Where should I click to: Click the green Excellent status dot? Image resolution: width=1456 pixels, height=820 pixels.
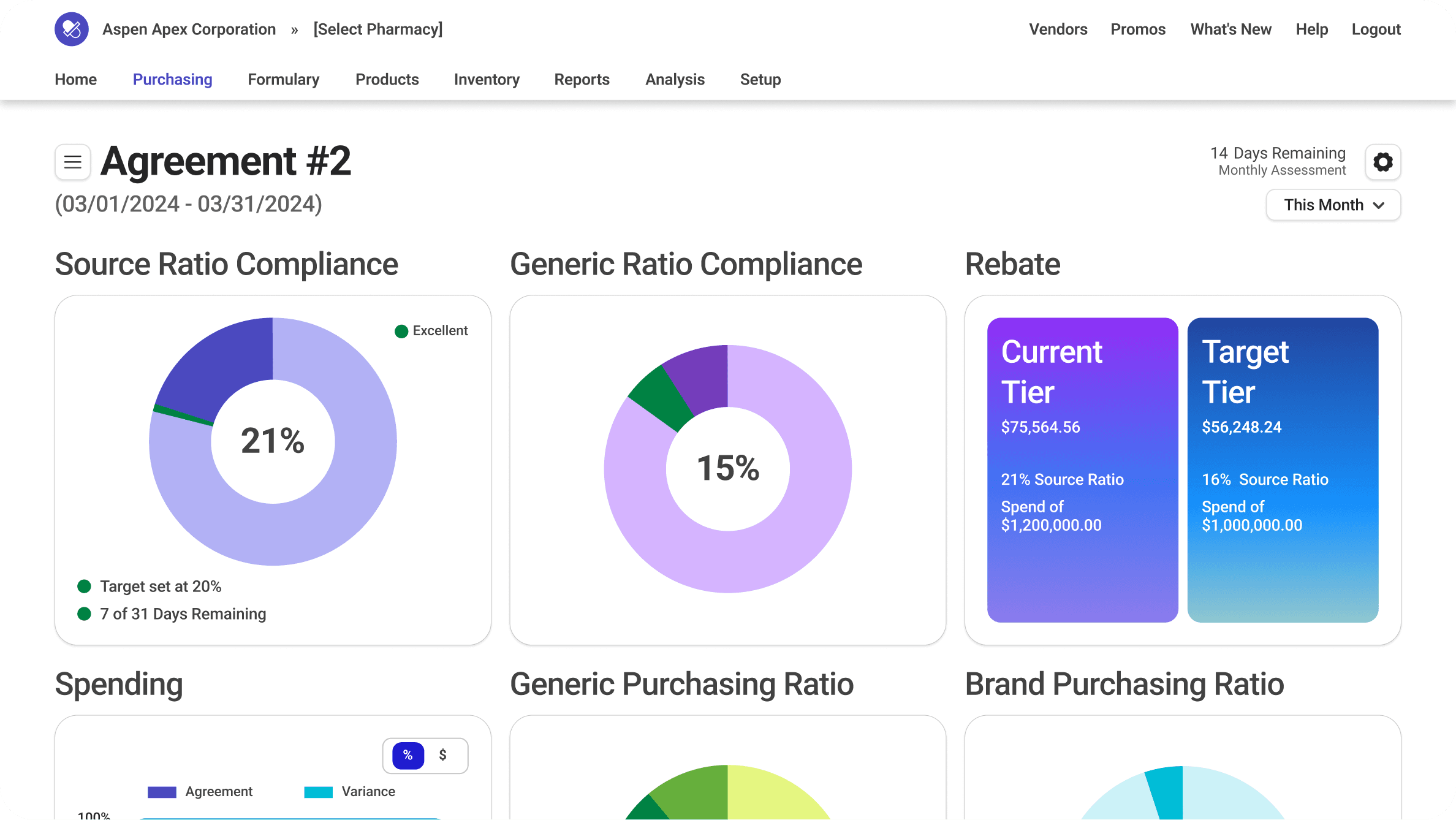click(x=401, y=332)
